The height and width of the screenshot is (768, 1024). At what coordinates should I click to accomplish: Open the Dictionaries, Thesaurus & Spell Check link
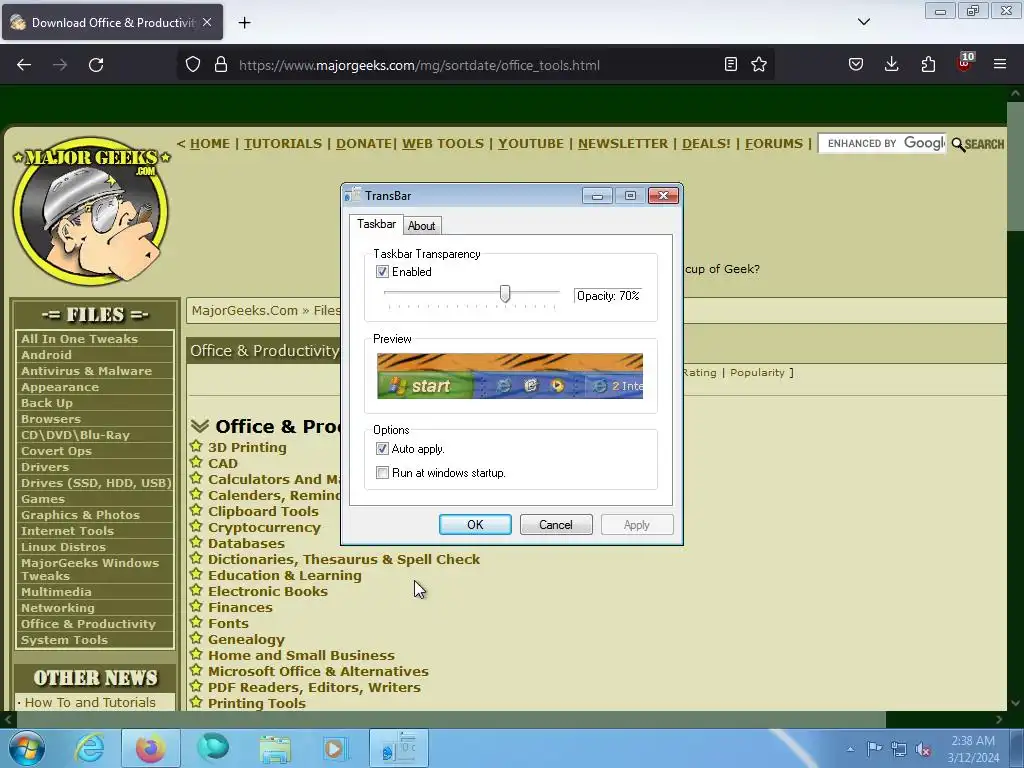[x=344, y=559]
